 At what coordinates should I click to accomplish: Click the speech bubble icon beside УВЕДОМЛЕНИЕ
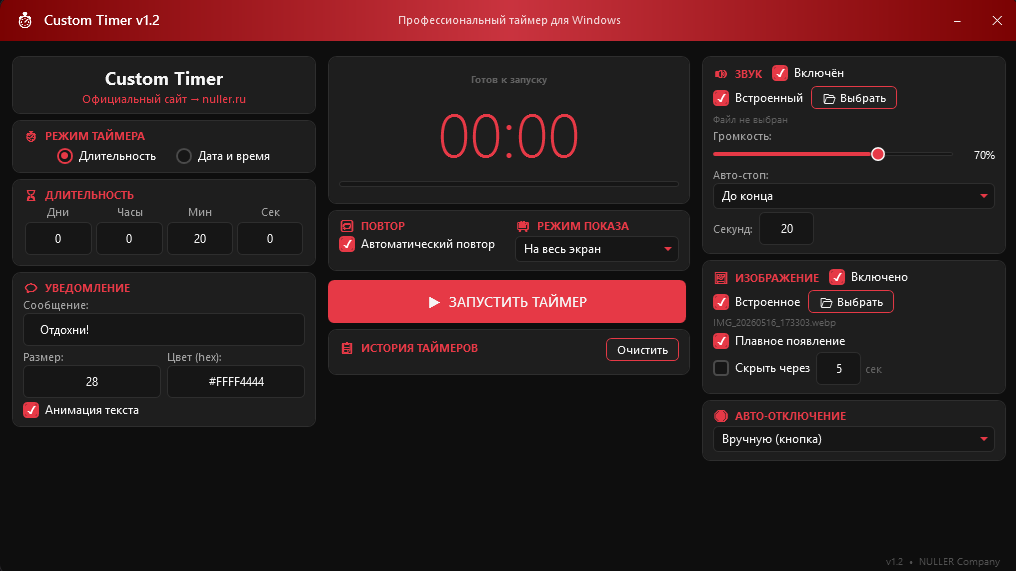point(30,288)
